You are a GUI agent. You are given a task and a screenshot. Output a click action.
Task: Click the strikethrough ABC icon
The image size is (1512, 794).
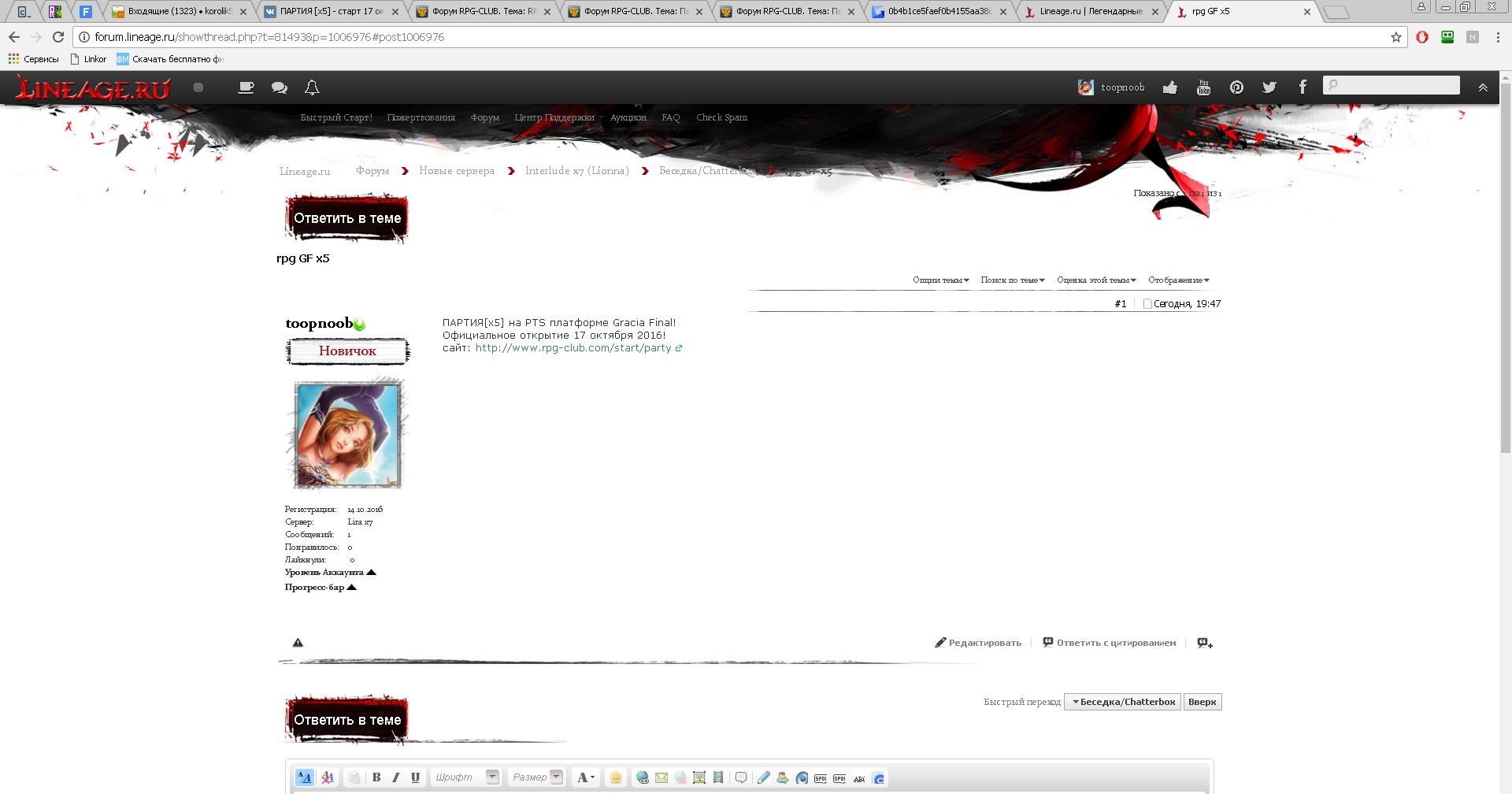[x=859, y=778]
